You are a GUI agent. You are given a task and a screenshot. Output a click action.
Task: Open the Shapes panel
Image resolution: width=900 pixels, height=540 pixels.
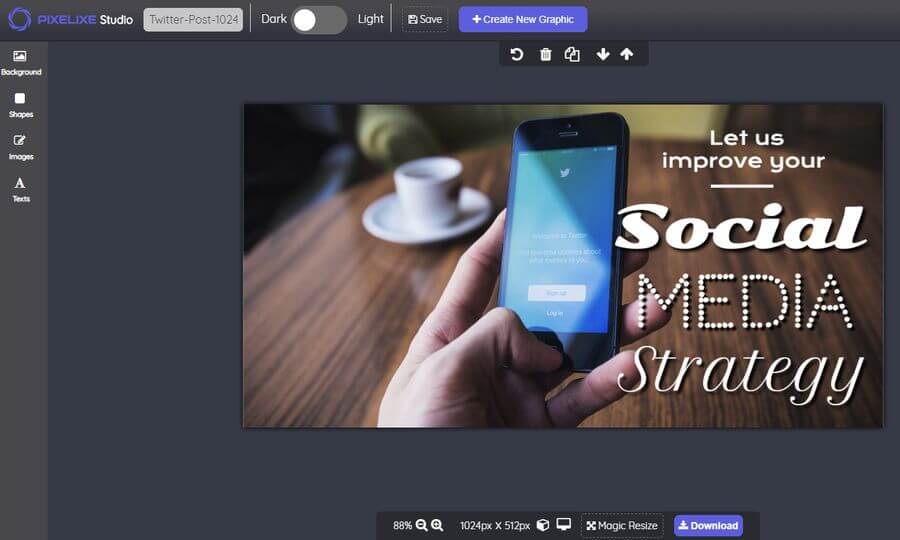(x=21, y=106)
